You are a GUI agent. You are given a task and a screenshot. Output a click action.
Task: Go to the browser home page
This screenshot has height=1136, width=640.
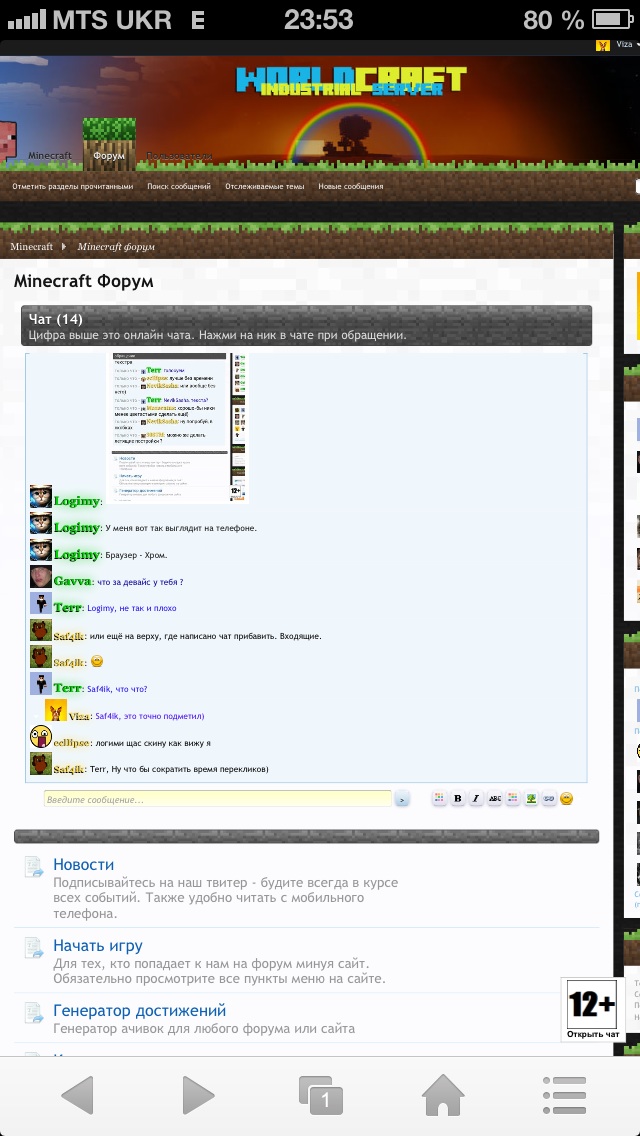tap(443, 1095)
